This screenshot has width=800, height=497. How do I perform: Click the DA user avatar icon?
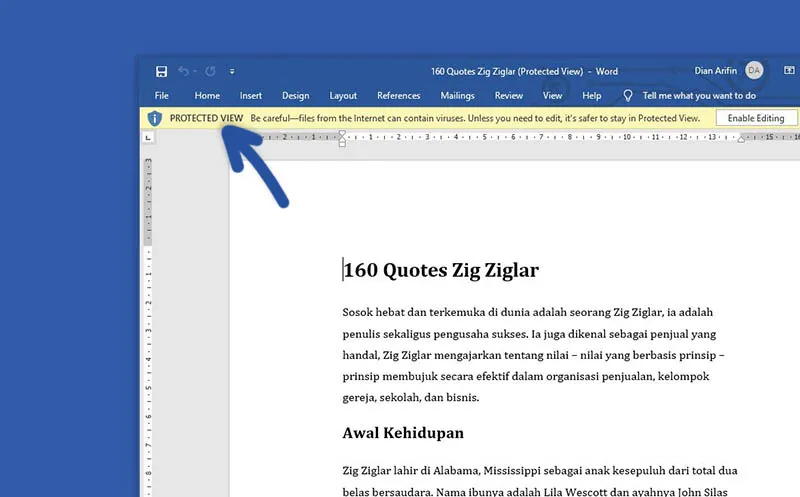[x=754, y=70]
